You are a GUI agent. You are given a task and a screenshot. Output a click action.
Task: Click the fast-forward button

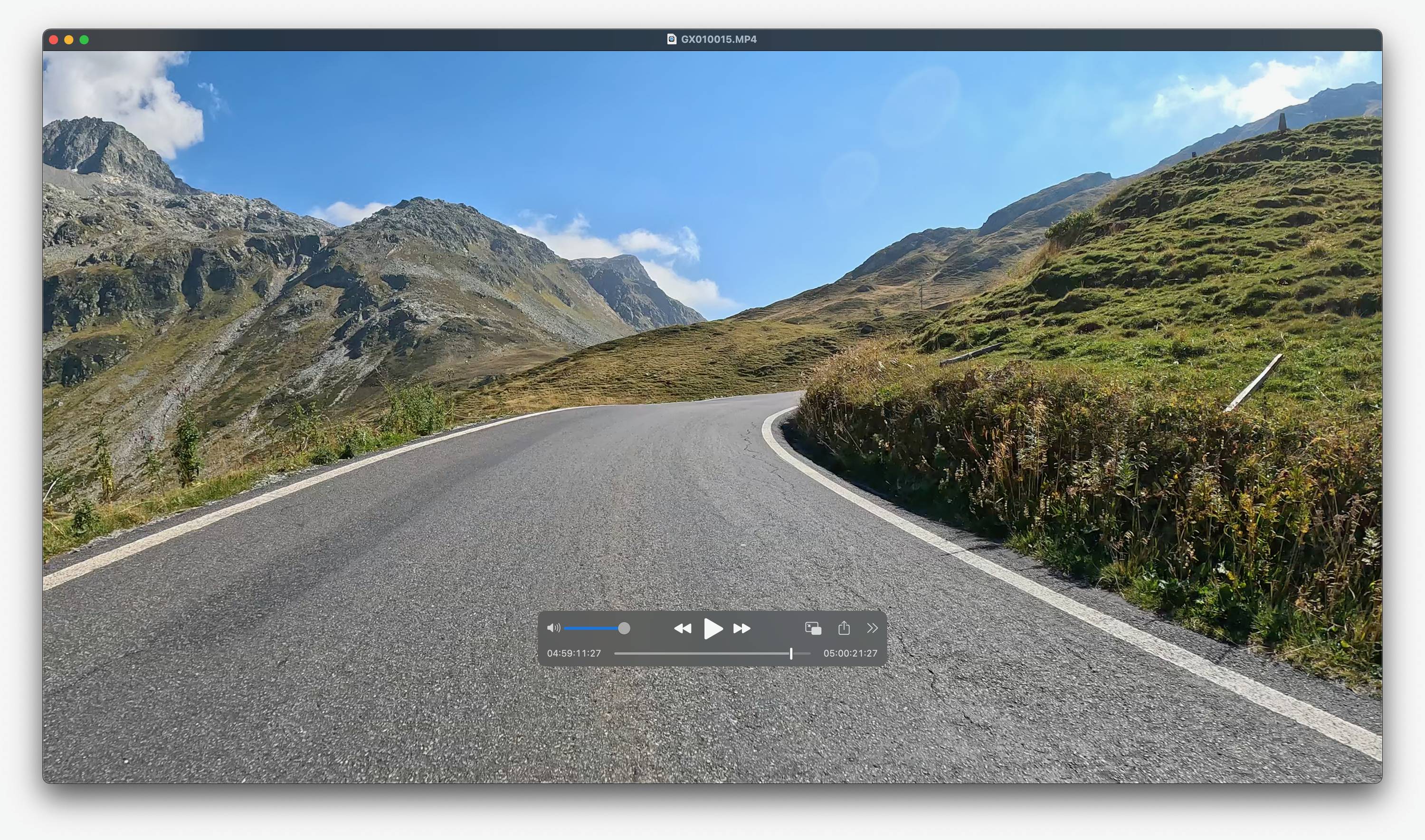coord(741,628)
